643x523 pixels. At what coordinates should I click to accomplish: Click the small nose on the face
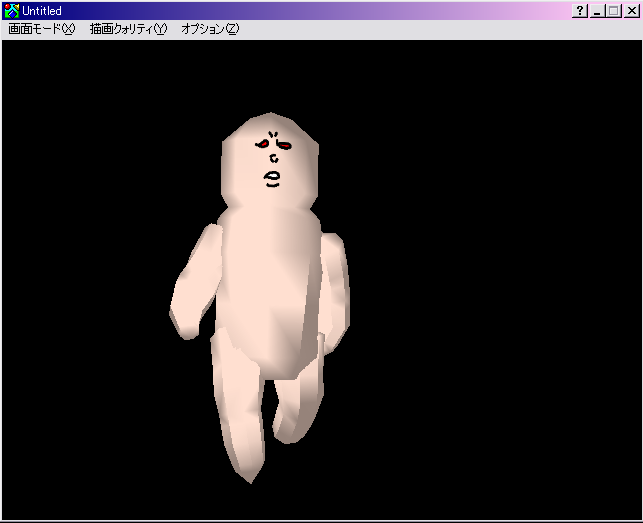[274, 160]
